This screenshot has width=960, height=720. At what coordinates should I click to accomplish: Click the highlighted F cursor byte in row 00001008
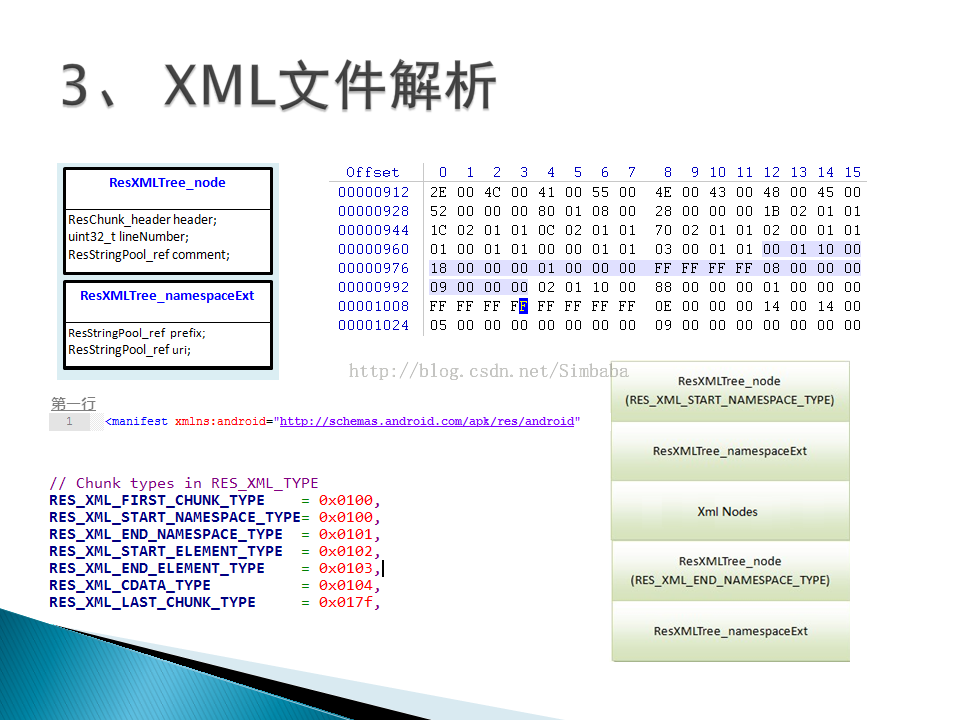pos(523,306)
